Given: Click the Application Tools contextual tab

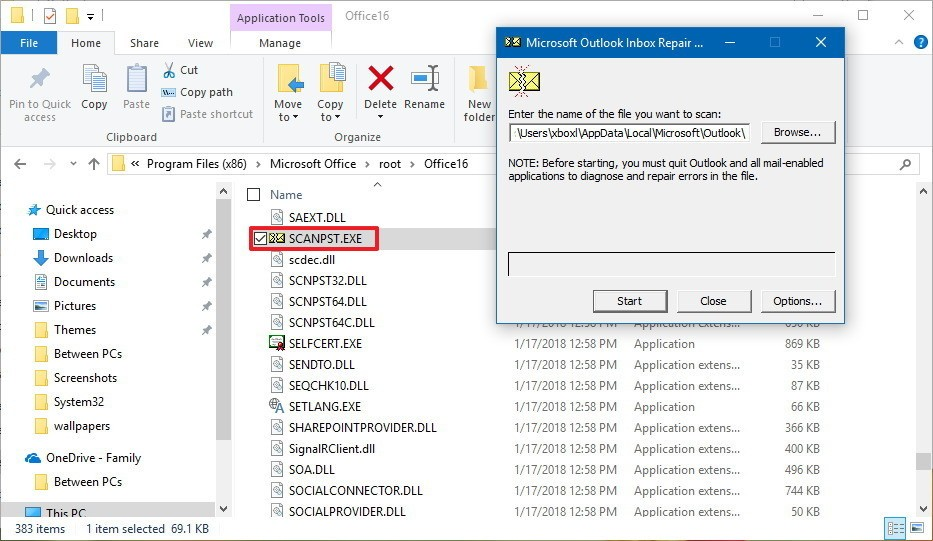Looking at the screenshot, I should (280, 18).
